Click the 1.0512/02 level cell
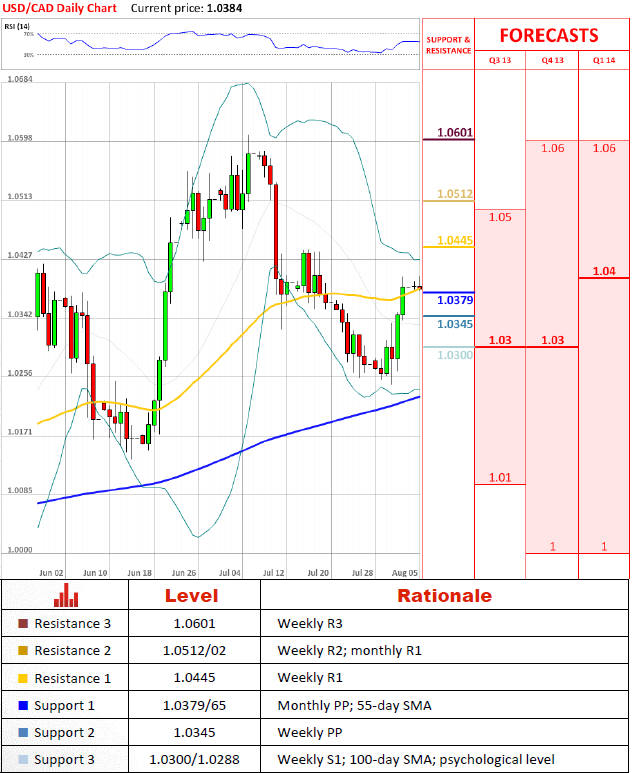This screenshot has height=773, width=633. [x=194, y=651]
